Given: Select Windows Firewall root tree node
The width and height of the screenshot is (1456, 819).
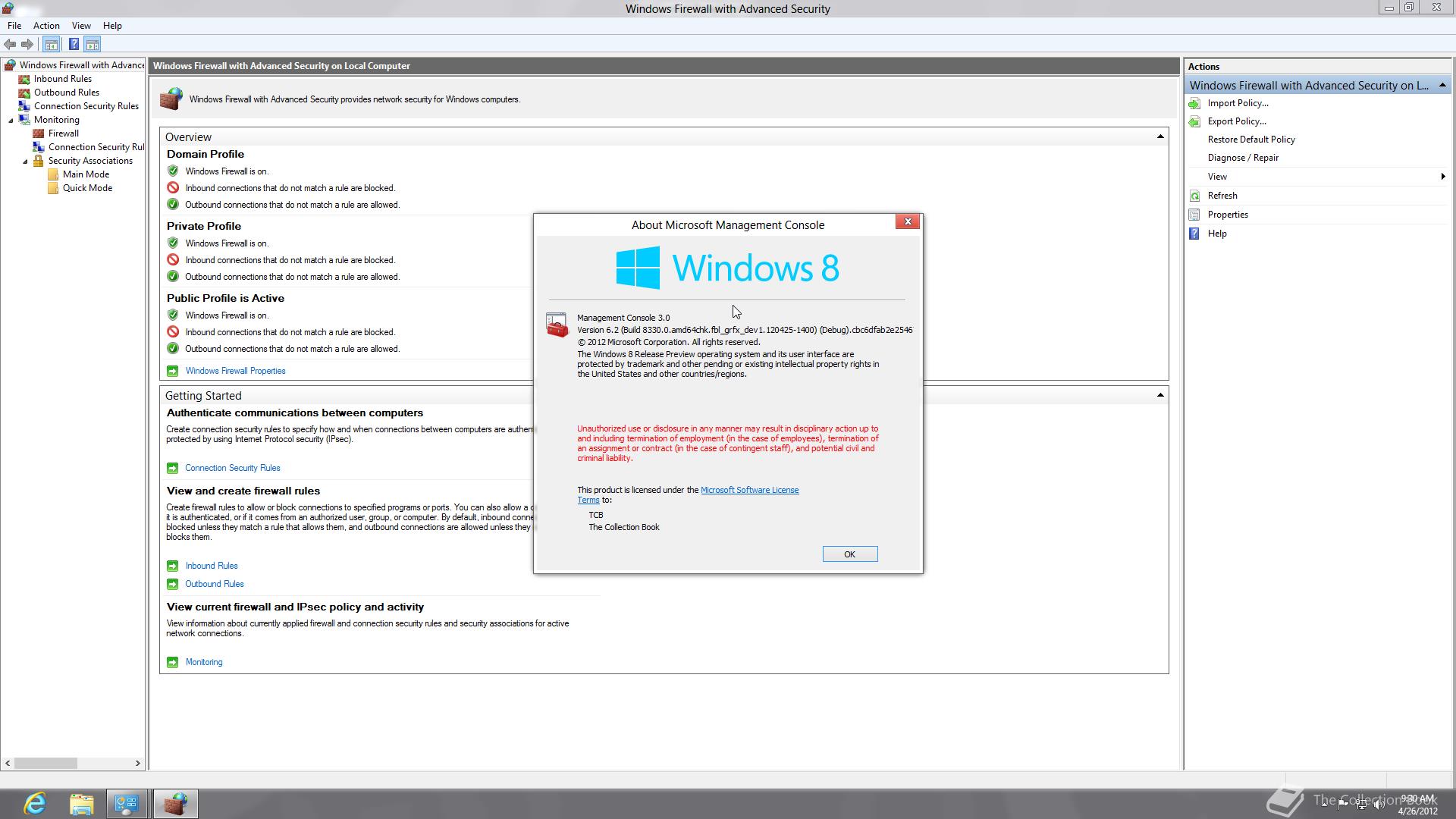Looking at the screenshot, I should (81, 65).
